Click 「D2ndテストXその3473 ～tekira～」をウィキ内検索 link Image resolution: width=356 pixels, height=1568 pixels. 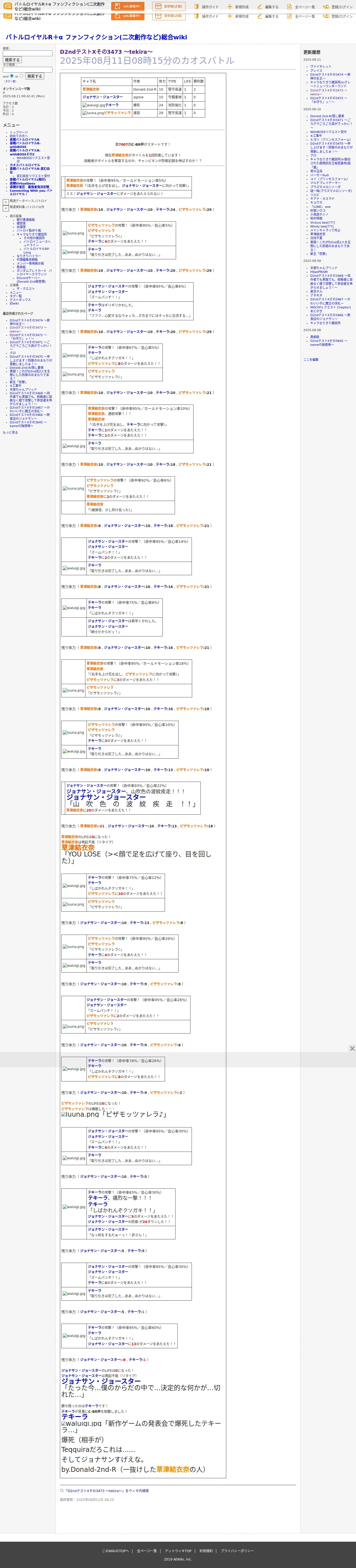(107, 1491)
